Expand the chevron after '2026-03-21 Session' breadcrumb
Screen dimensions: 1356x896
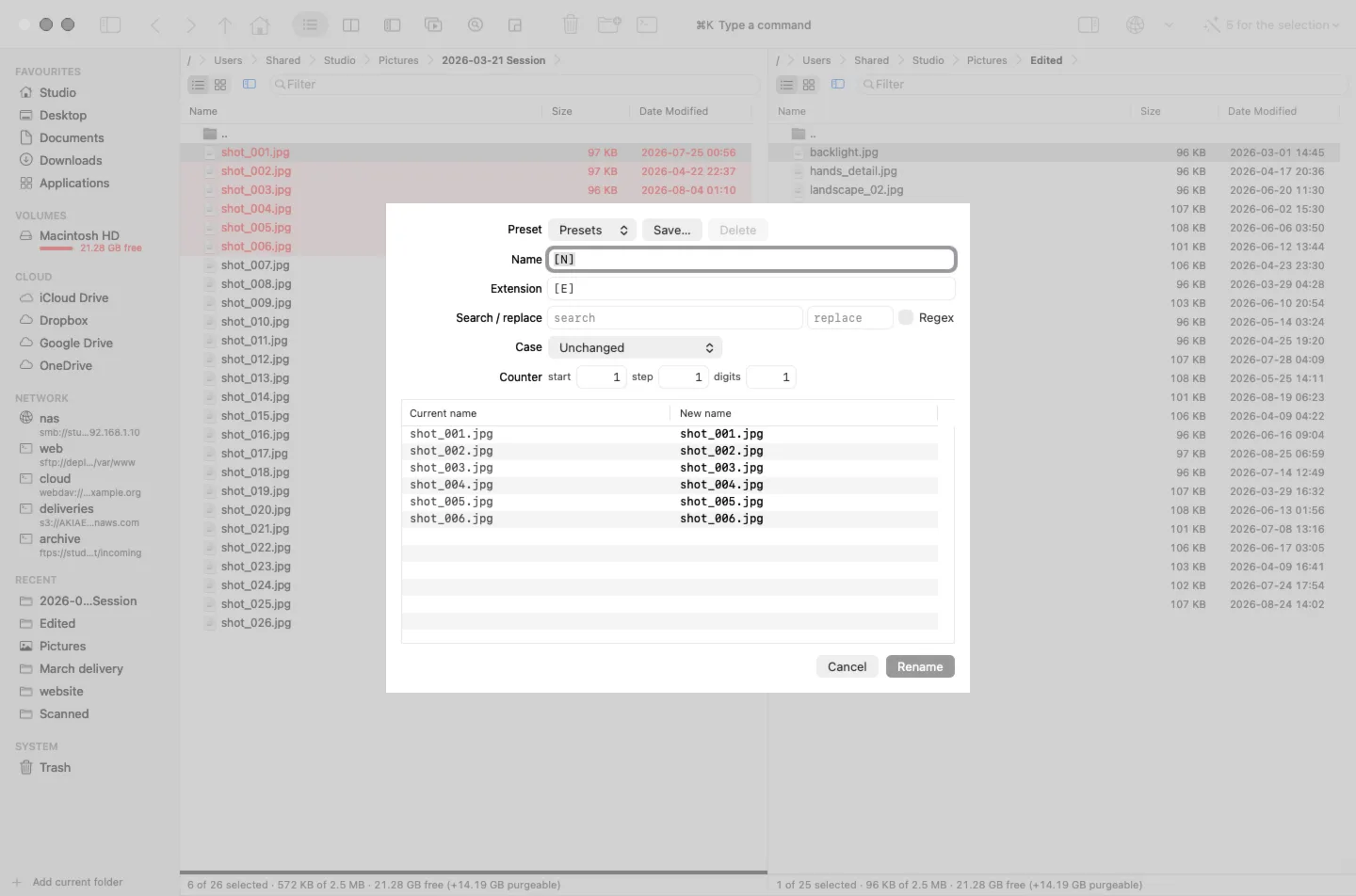coord(557,60)
